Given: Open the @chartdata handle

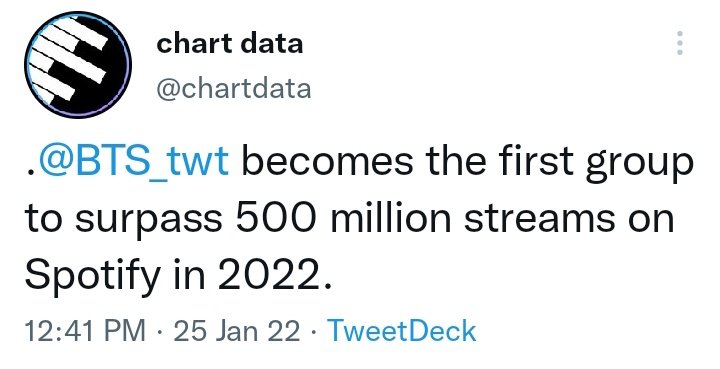Looking at the screenshot, I should pos(234,89).
